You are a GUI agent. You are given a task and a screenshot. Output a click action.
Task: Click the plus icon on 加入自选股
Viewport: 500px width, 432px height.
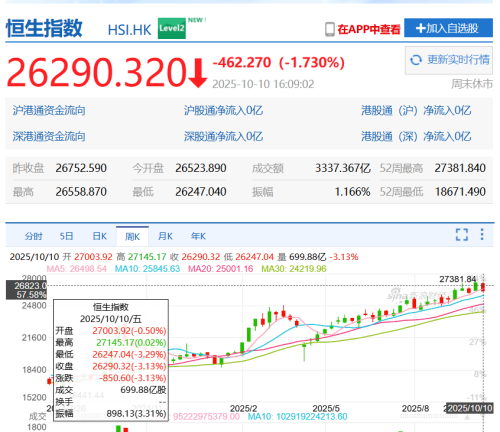(421, 28)
